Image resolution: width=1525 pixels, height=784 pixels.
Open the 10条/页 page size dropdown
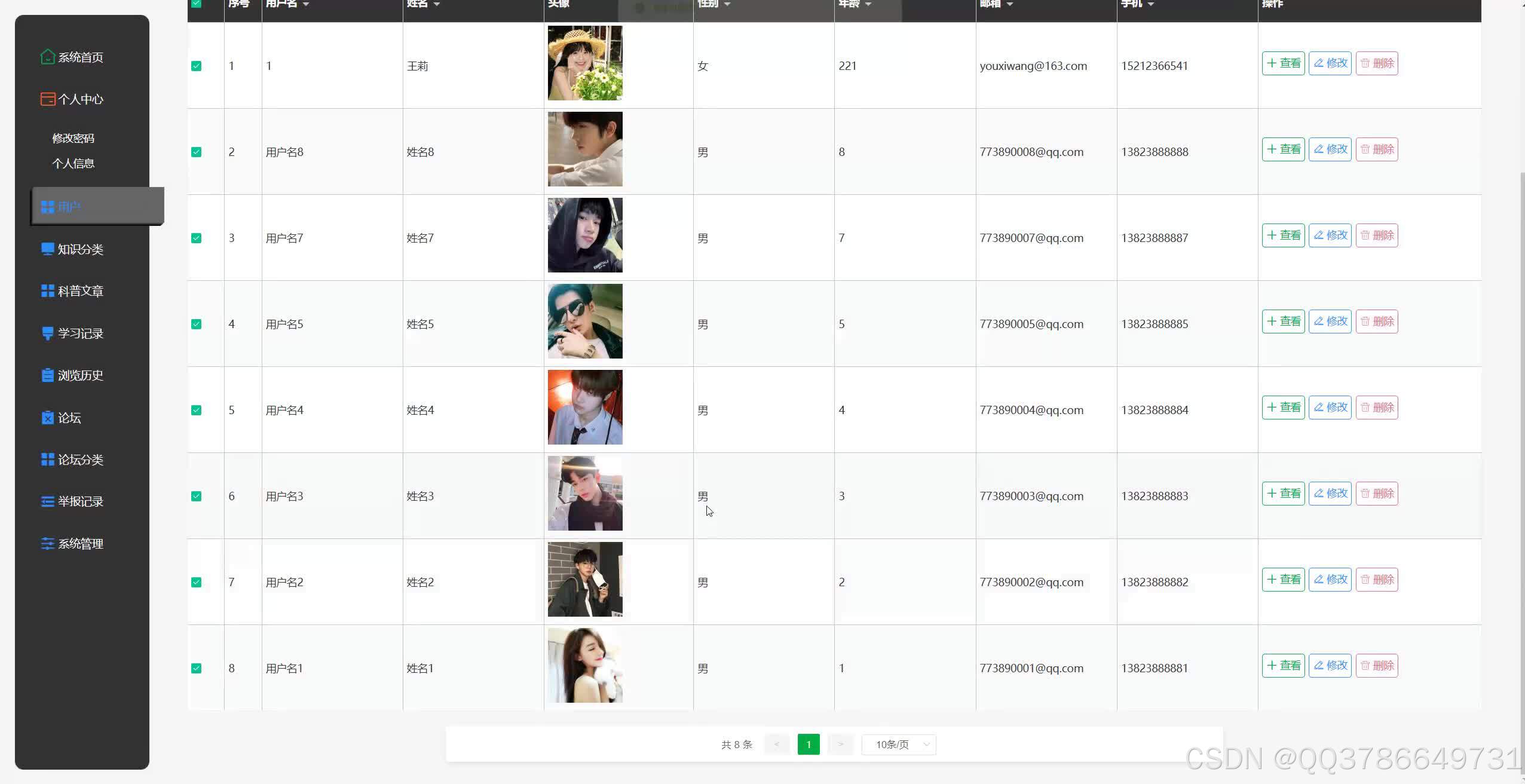[898, 745]
